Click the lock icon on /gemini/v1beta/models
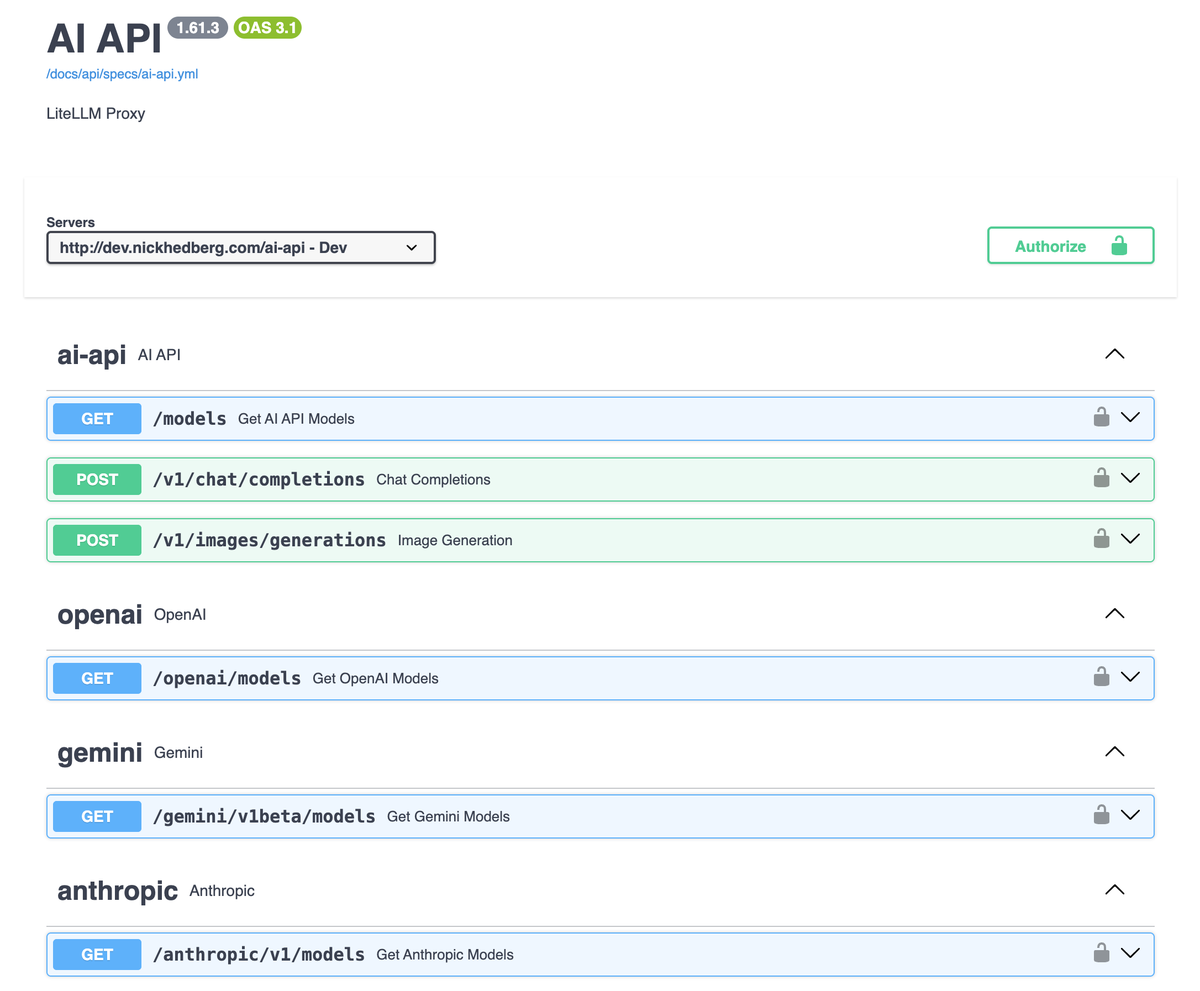This screenshot has height=991, width=1200. pyautogui.click(x=1101, y=815)
